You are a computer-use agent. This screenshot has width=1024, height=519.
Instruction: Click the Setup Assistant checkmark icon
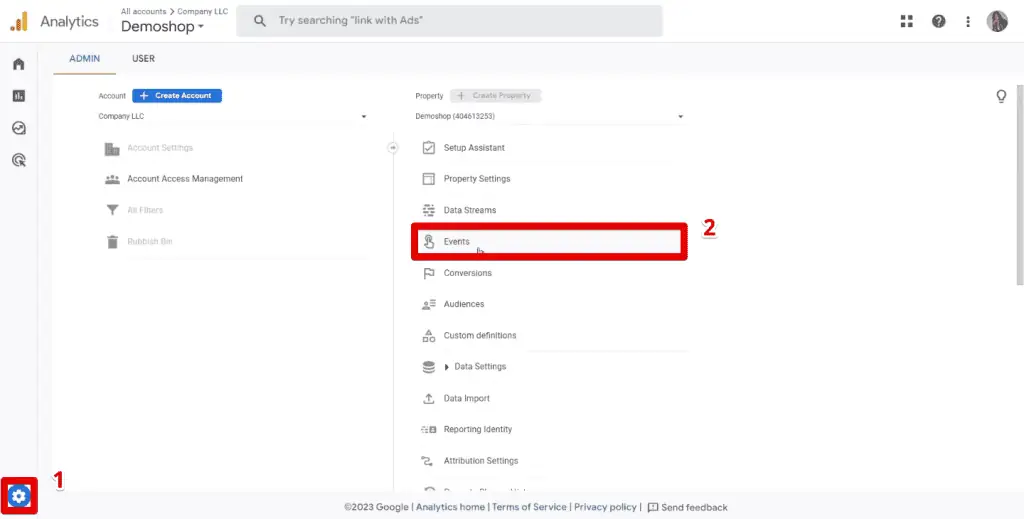pos(428,148)
